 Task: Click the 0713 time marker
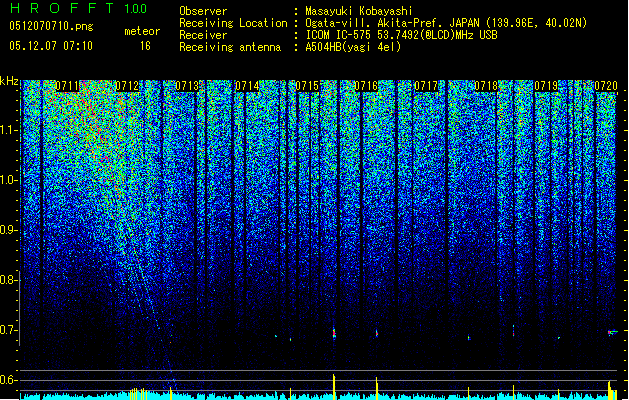[187, 86]
